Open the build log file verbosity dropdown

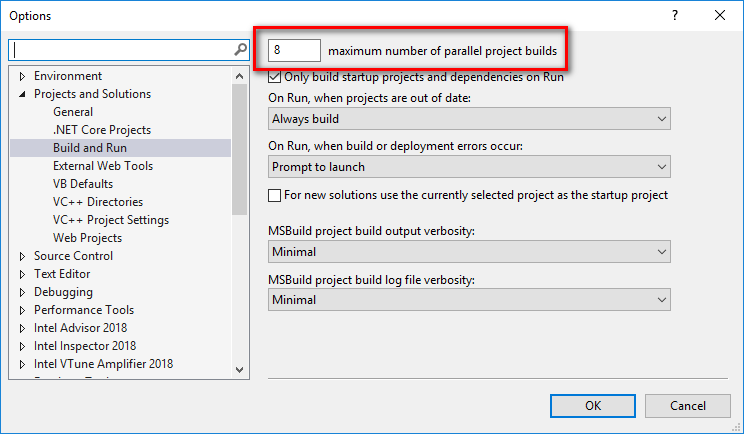469,300
